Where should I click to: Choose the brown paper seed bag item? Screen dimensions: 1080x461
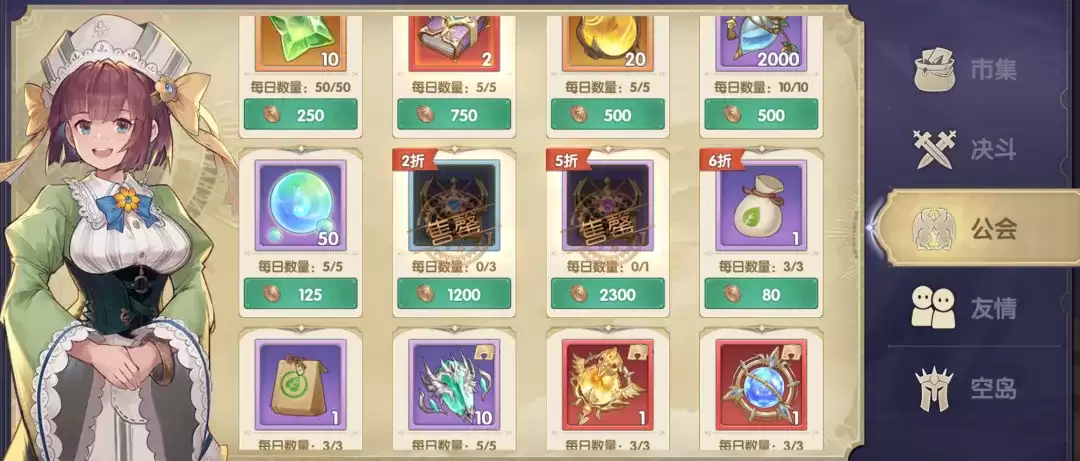[x=300, y=385]
